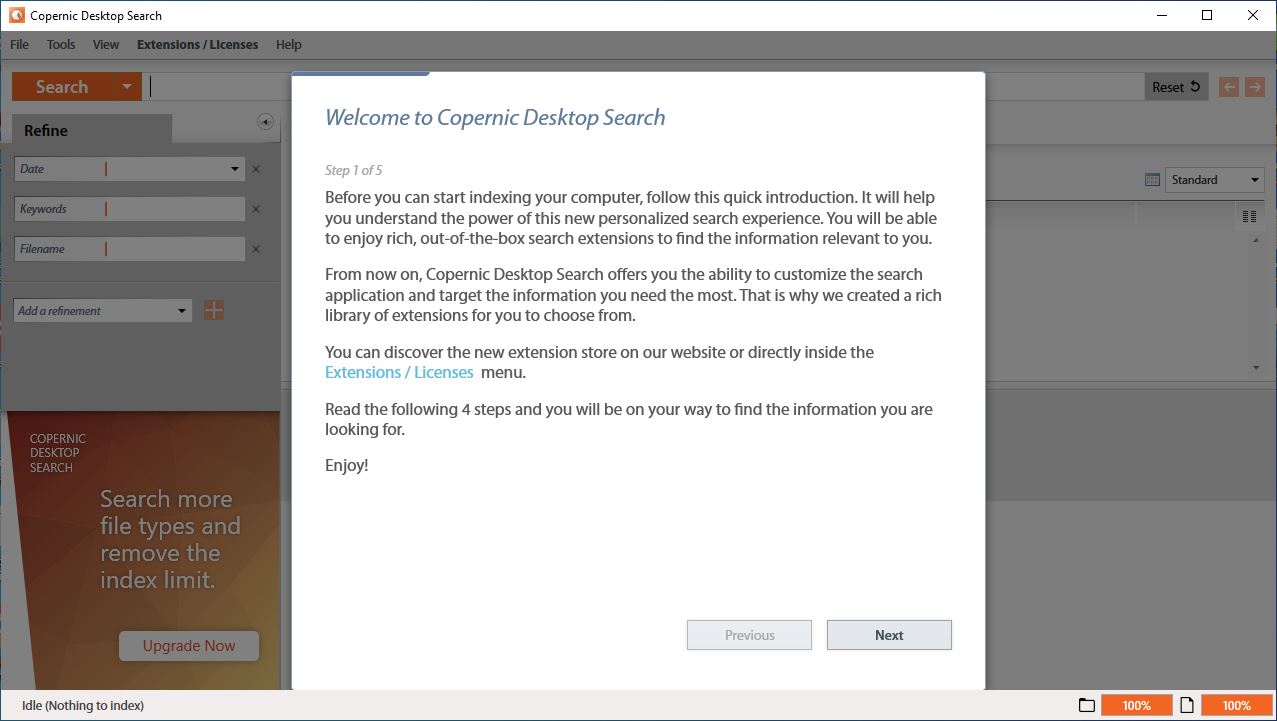Minimize the Copernic Desktop Search window
Viewport: 1277px width, 721px height.
[x=1161, y=15]
